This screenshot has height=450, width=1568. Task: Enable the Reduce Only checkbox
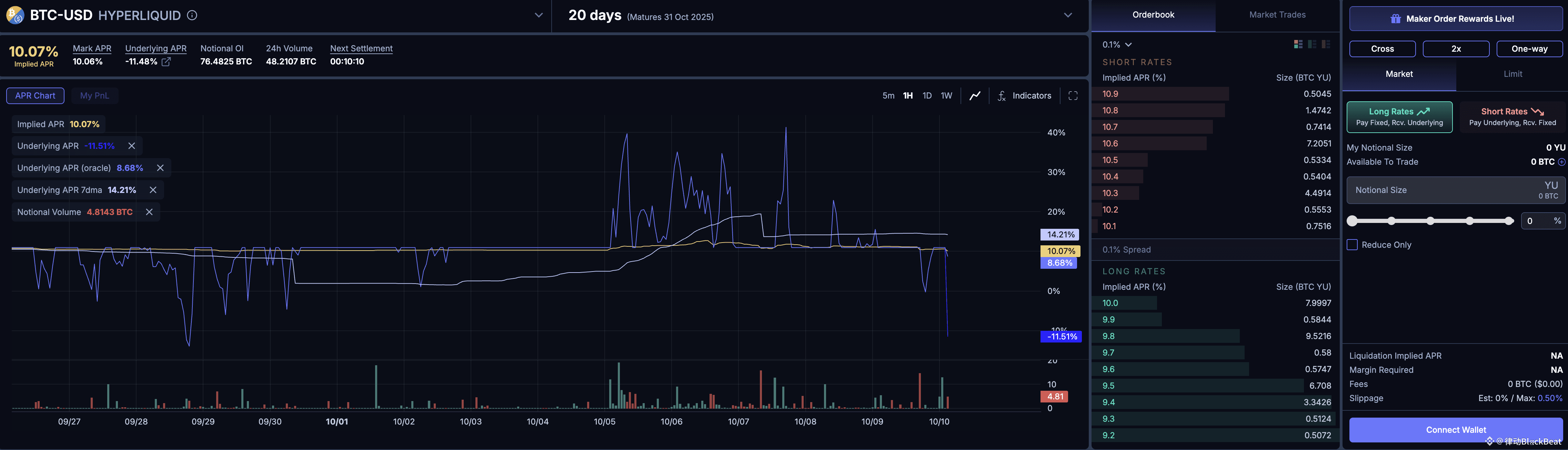(x=1352, y=244)
